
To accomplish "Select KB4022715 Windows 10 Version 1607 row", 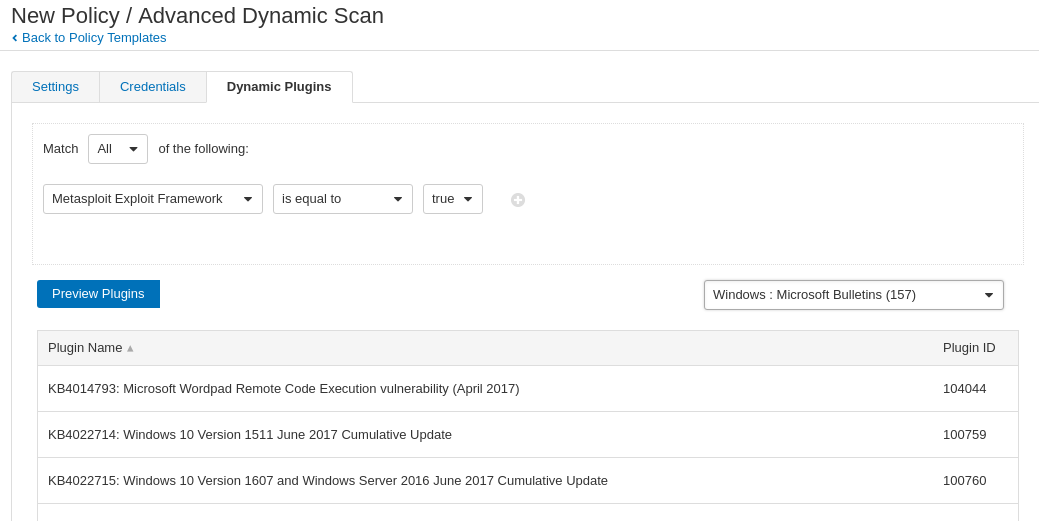I will point(527,481).
